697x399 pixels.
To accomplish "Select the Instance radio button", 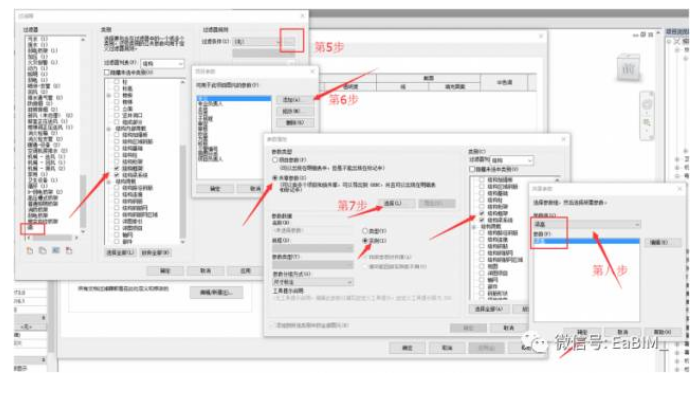I will click(365, 240).
